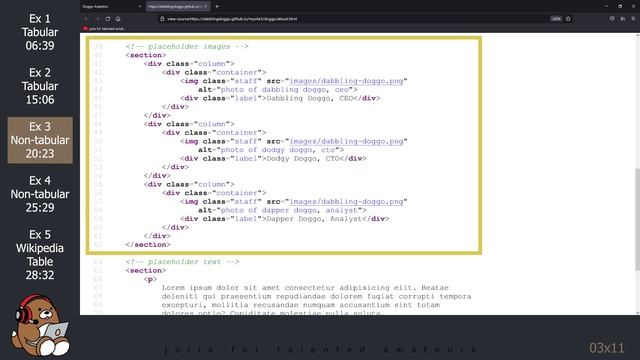Click the lock icon in address bar
Image resolution: width=640 pixels, height=360 pixels.
click(162, 19)
